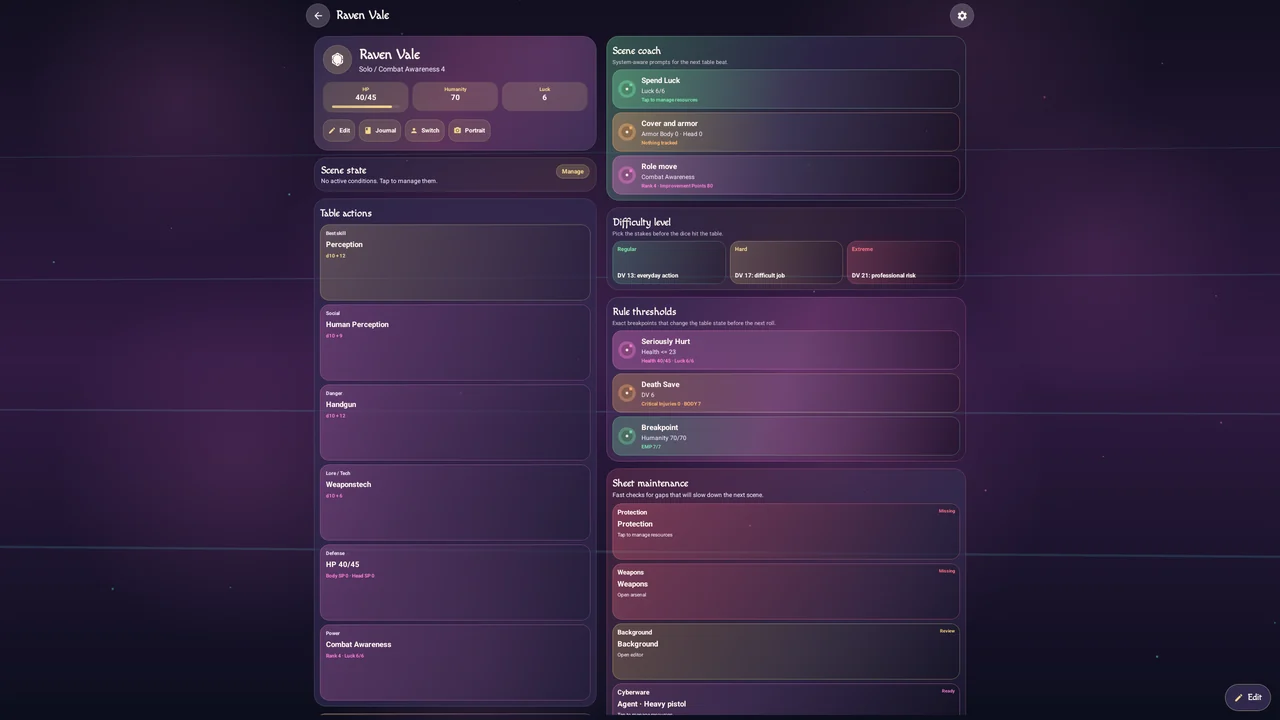The height and width of the screenshot is (720, 1280).
Task: Open the Journal button
Action: pyautogui.click(x=380, y=131)
